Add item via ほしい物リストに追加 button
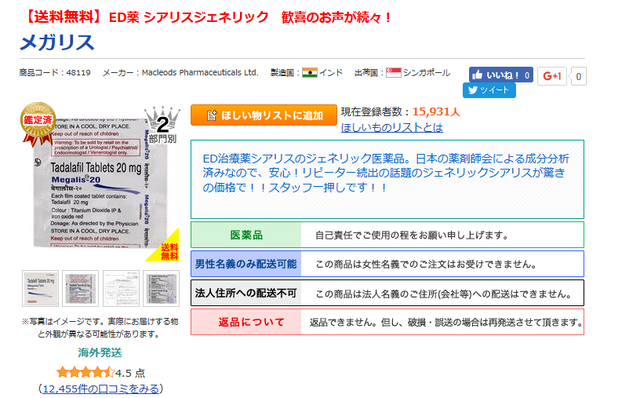The image size is (640, 398). (x=264, y=115)
